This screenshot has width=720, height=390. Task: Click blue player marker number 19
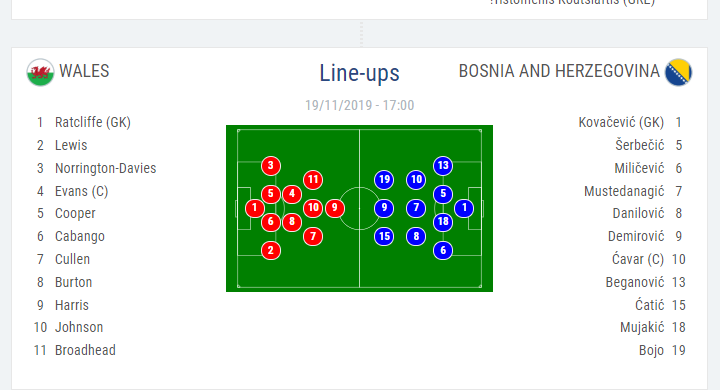[x=384, y=180]
